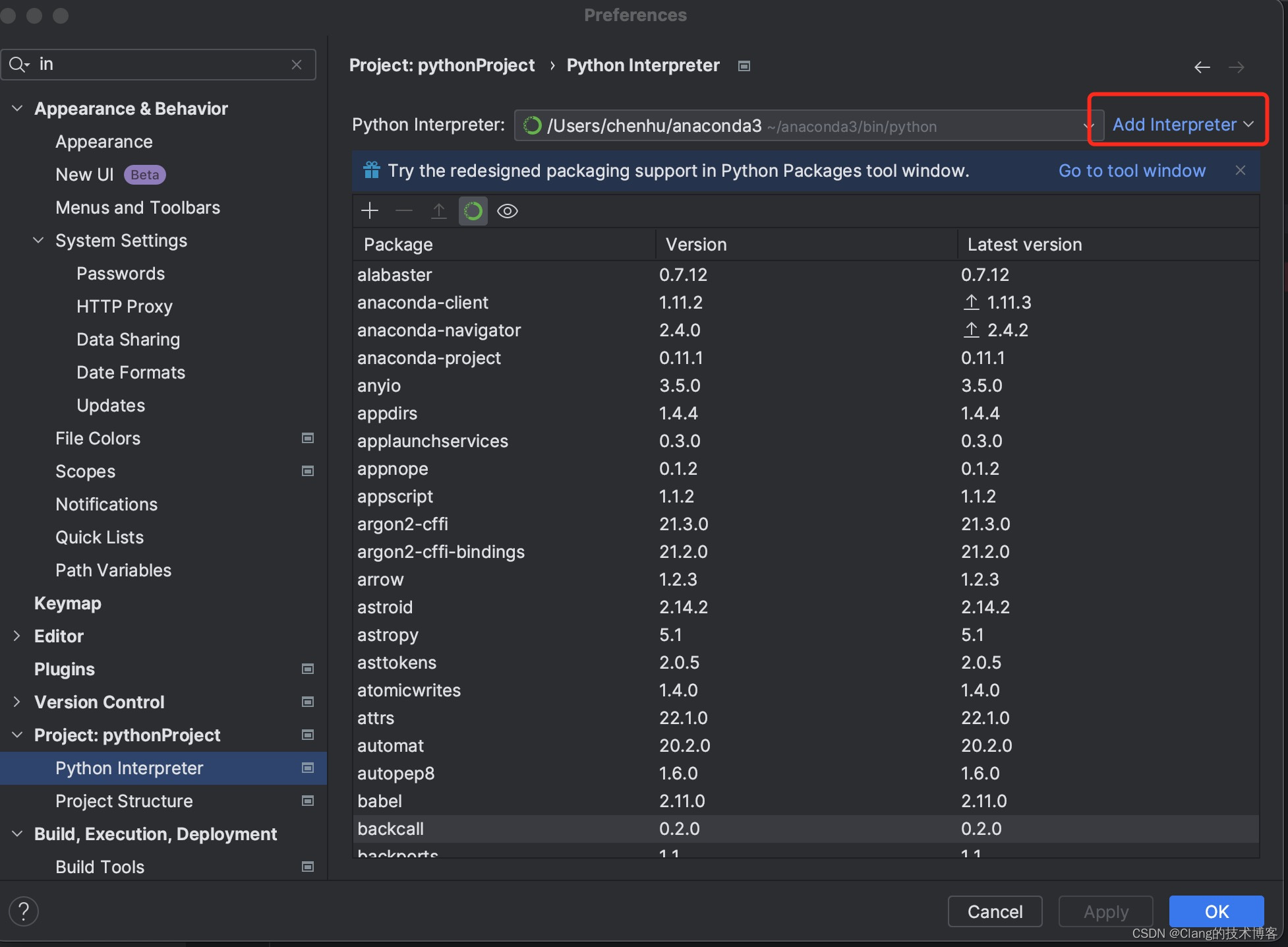
Task: Open the help question mark button
Action: (x=24, y=911)
